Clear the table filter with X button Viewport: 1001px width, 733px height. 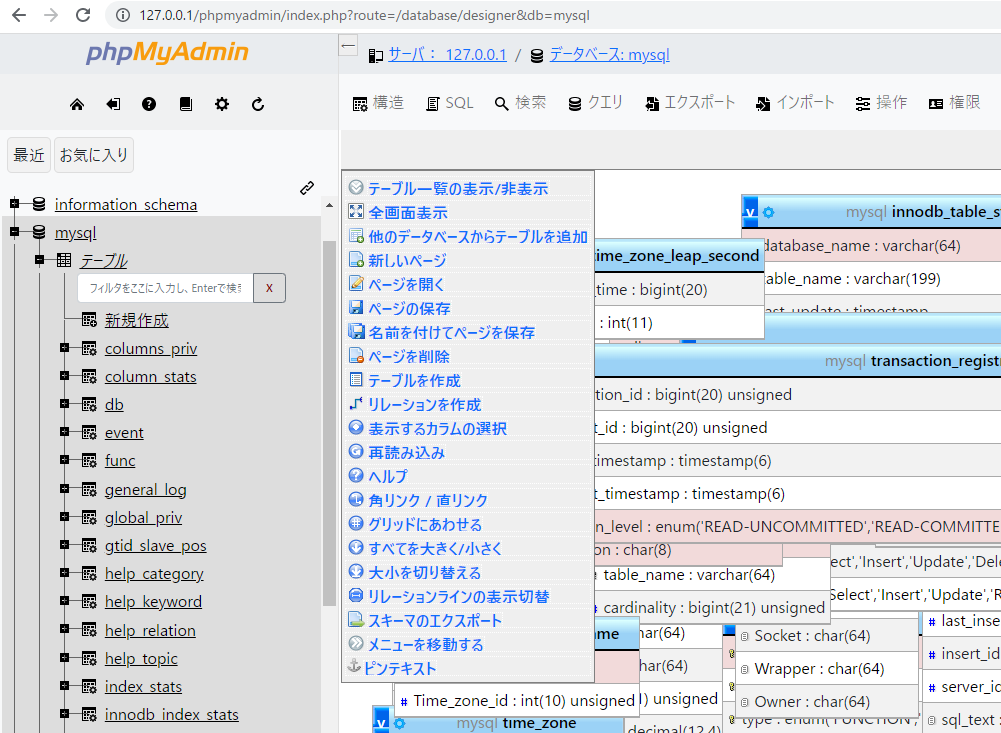coord(269,288)
